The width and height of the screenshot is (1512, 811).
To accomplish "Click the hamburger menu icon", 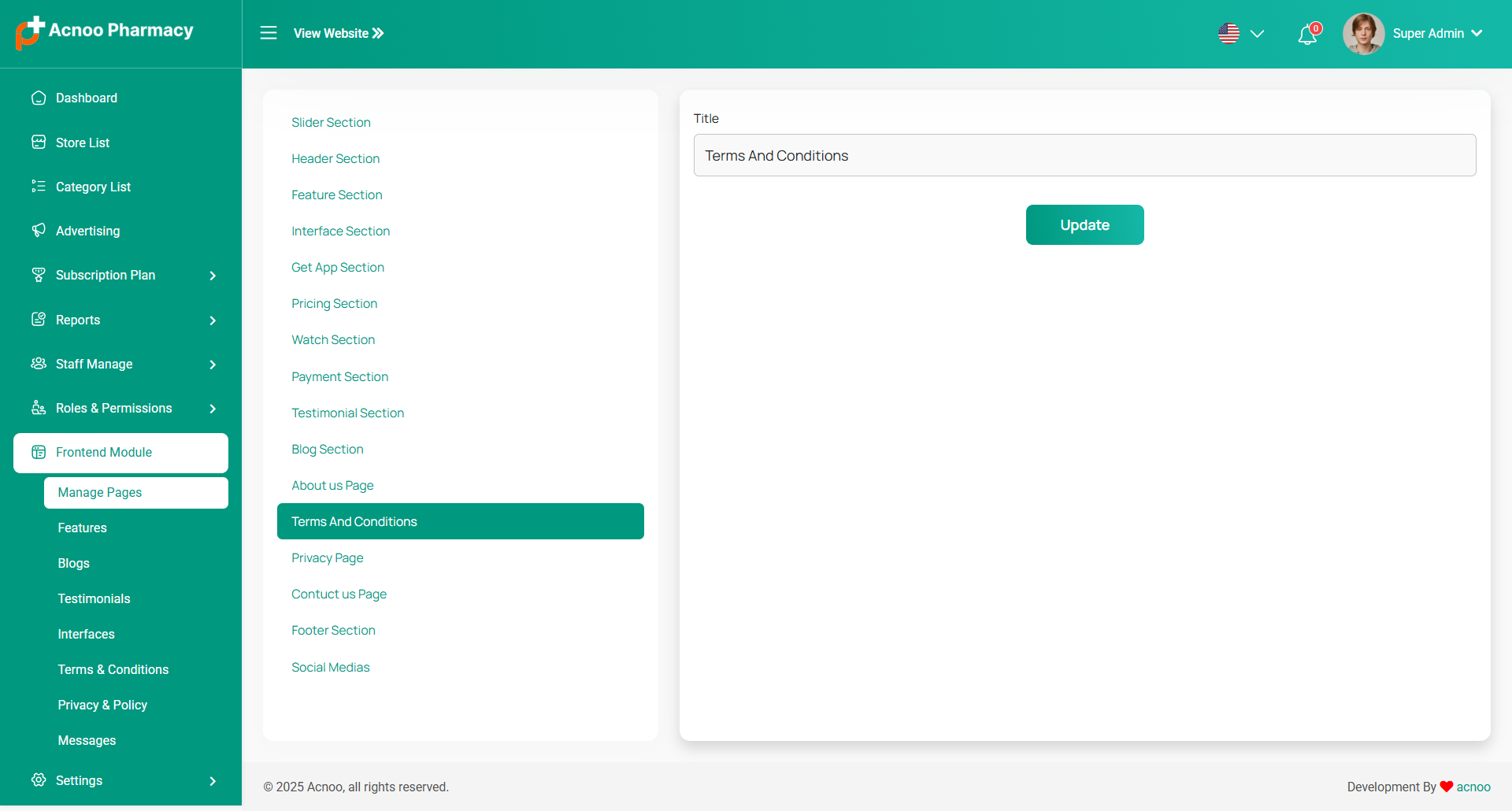I will click(269, 33).
